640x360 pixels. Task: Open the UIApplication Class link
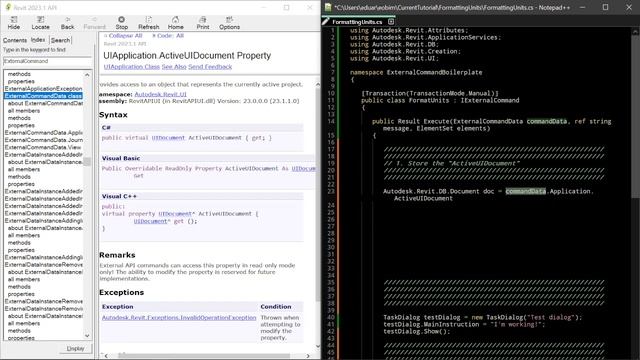[x=131, y=67]
